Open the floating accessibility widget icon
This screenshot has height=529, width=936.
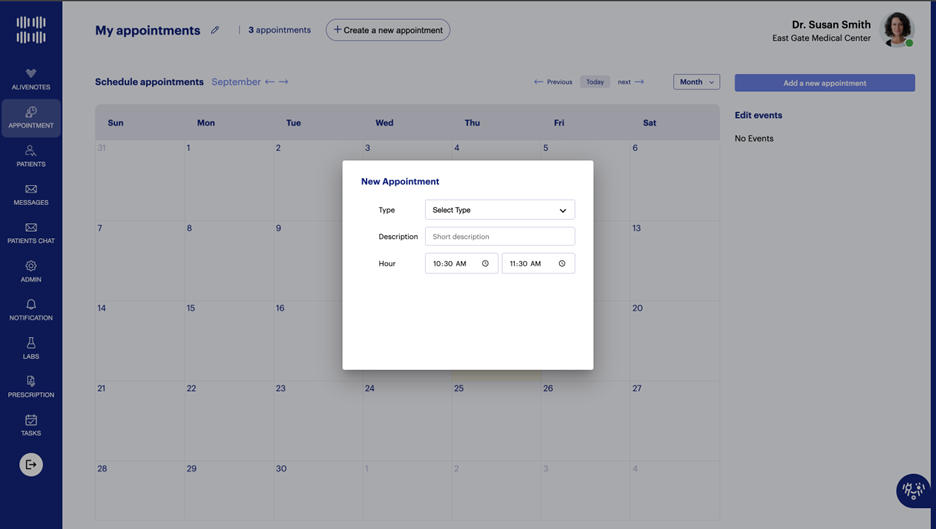click(x=912, y=490)
